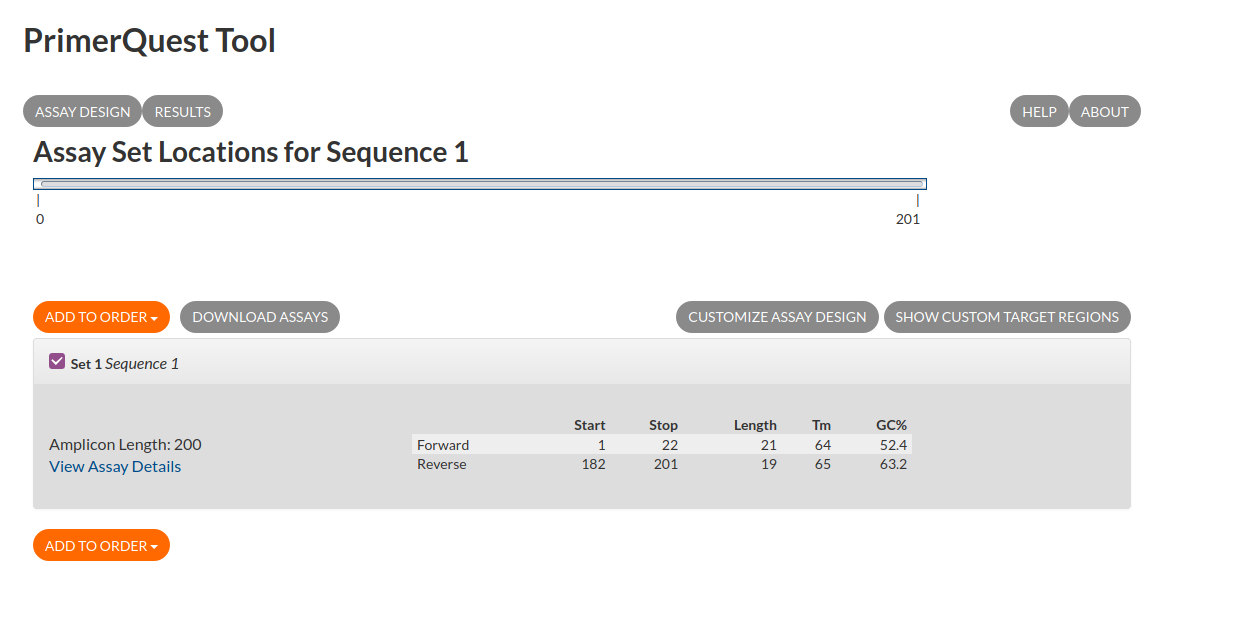Click the Reverse primer Tm value 65

(823, 464)
